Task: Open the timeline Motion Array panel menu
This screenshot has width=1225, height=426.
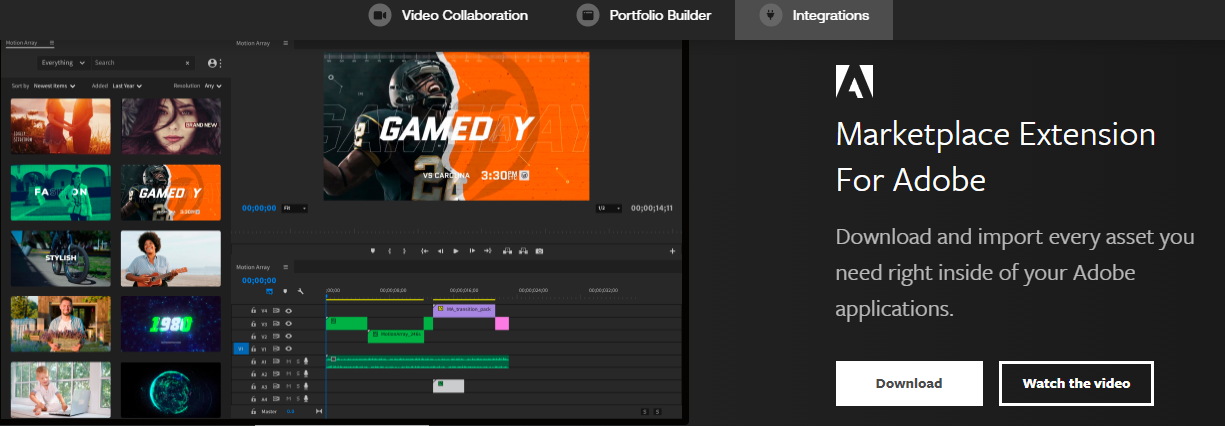Action: click(x=285, y=267)
